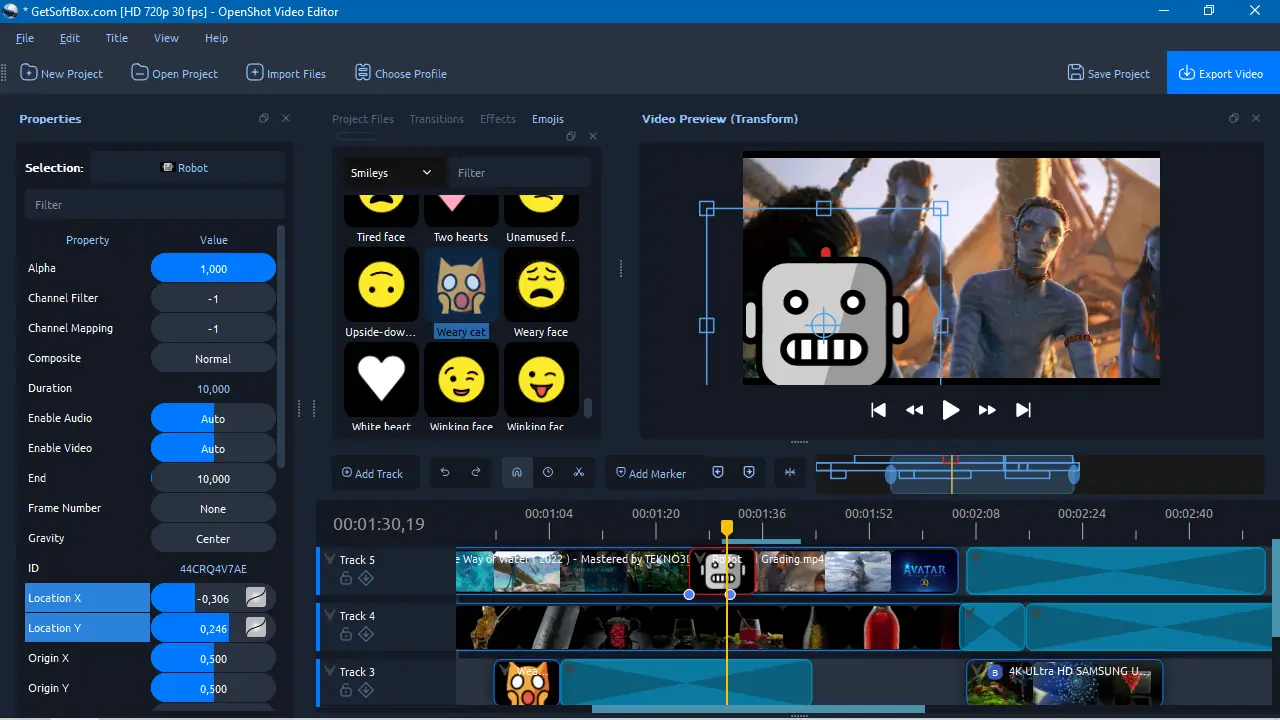Click the yellow playhead marker
1280x720 pixels.
coord(727,527)
